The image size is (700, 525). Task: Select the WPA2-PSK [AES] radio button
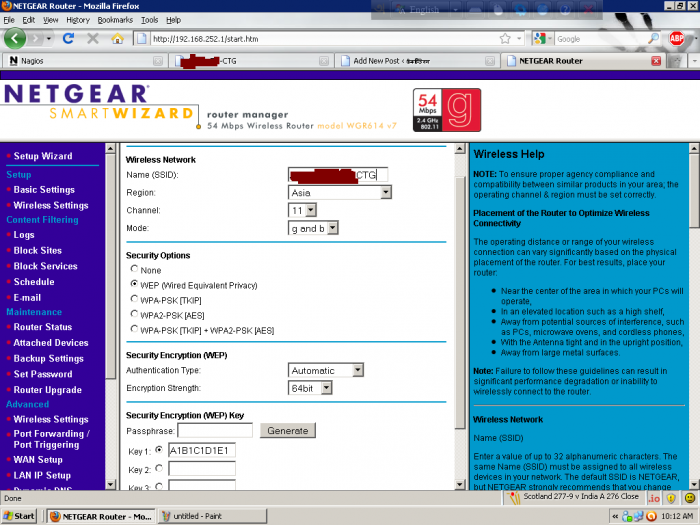click(134, 314)
